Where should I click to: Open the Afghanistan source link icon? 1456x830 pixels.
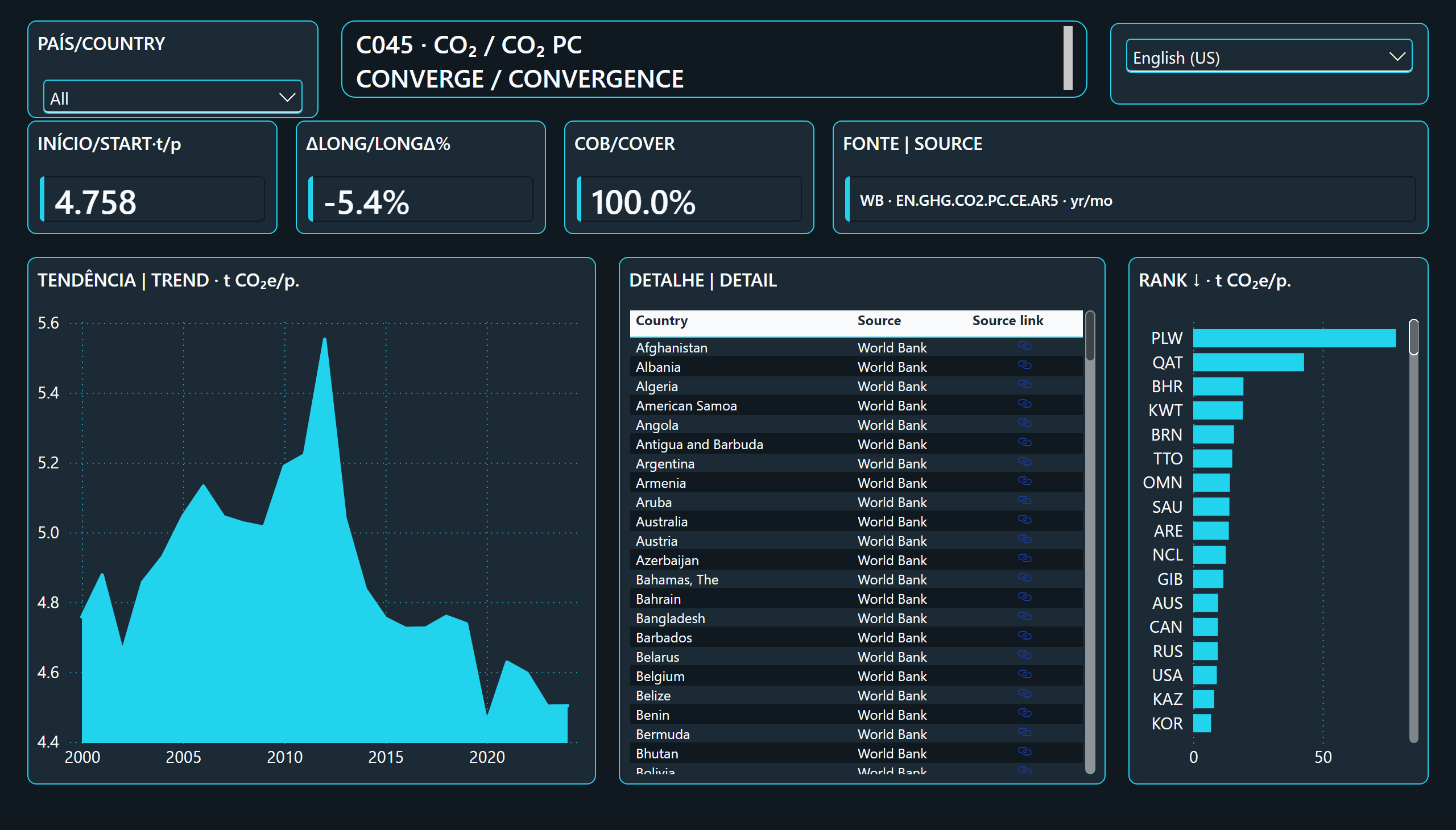tap(1024, 346)
